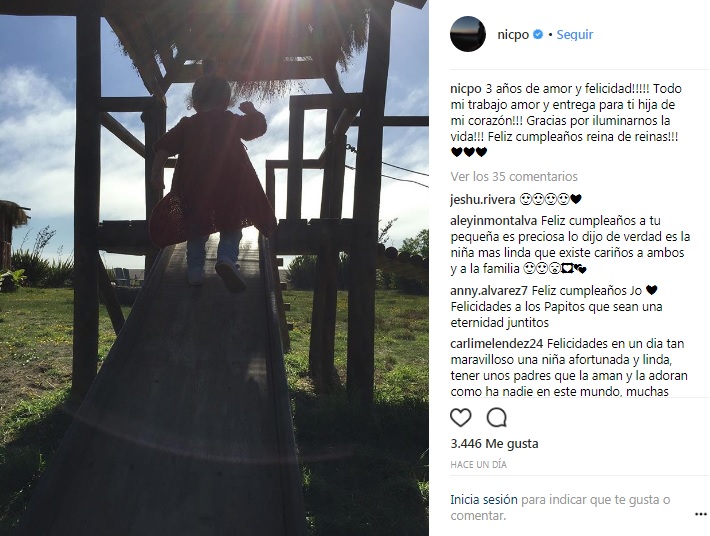Open anny.alvarez7 commenter profile
Image resolution: width=710 pixels, height=536 pixels.
489,290
